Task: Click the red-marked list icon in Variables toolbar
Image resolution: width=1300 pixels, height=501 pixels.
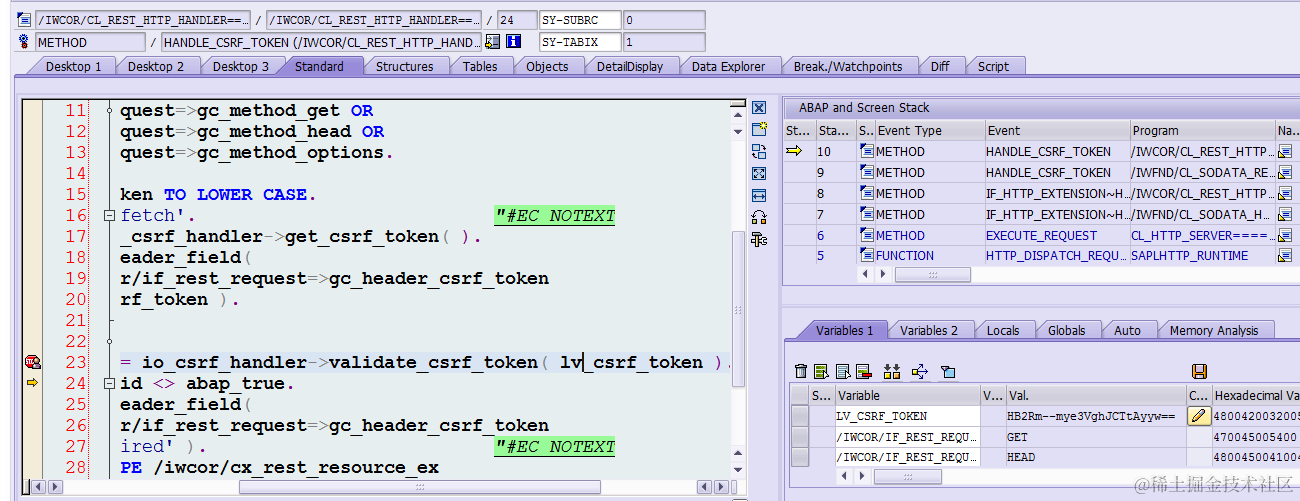Action: 864,371
